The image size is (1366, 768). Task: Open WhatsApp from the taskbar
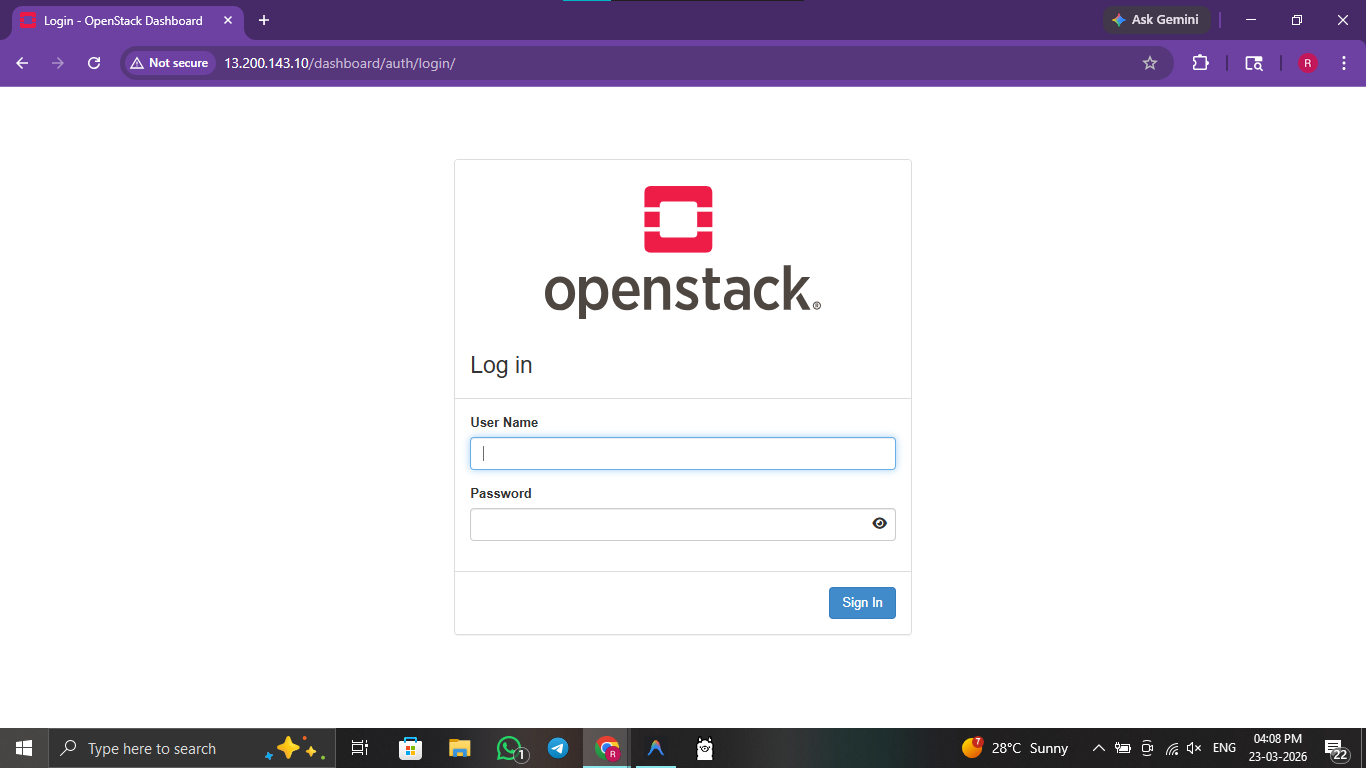click(x=509, y=748)
